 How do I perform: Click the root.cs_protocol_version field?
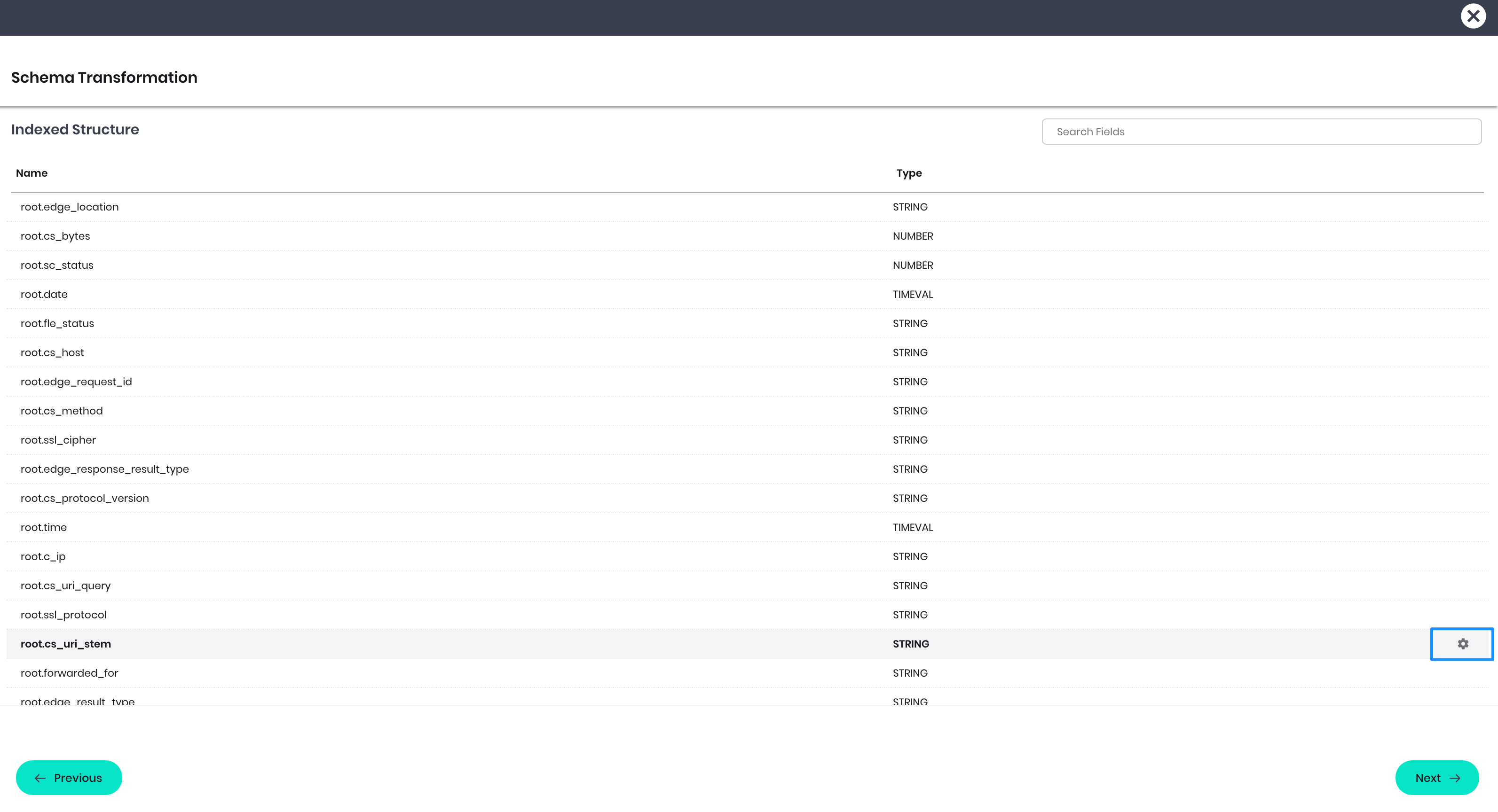tap(85, 498)
